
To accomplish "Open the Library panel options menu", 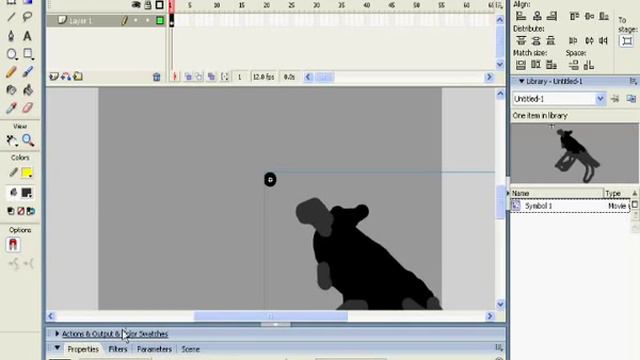I will (633, 81).
